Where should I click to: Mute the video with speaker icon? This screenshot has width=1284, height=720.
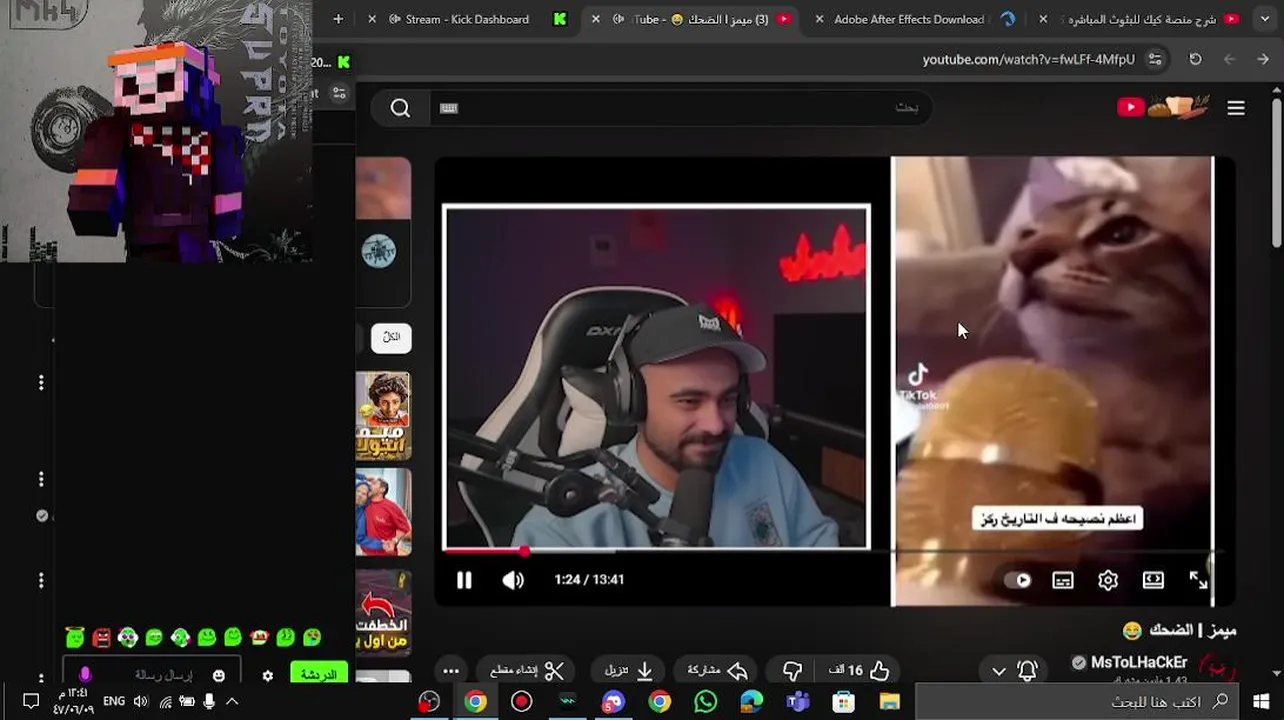(x=513, y=580)
